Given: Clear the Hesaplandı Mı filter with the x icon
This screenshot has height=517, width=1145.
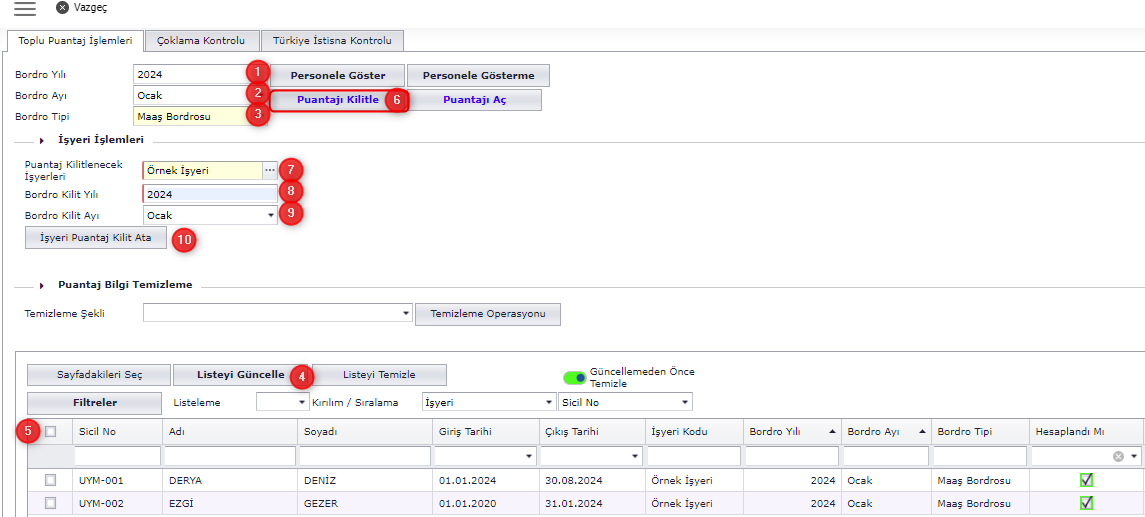Looking at the screenshot, I should [x=1118, y=456].
